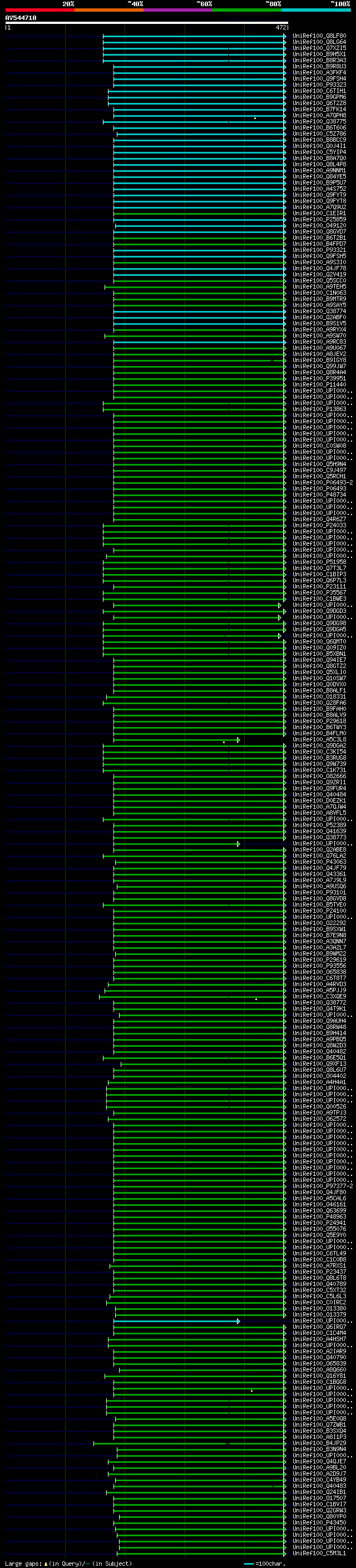Open hit UniRef100_B9H5X1
This screenshot has height=1568, width=356.
(319, 54)
